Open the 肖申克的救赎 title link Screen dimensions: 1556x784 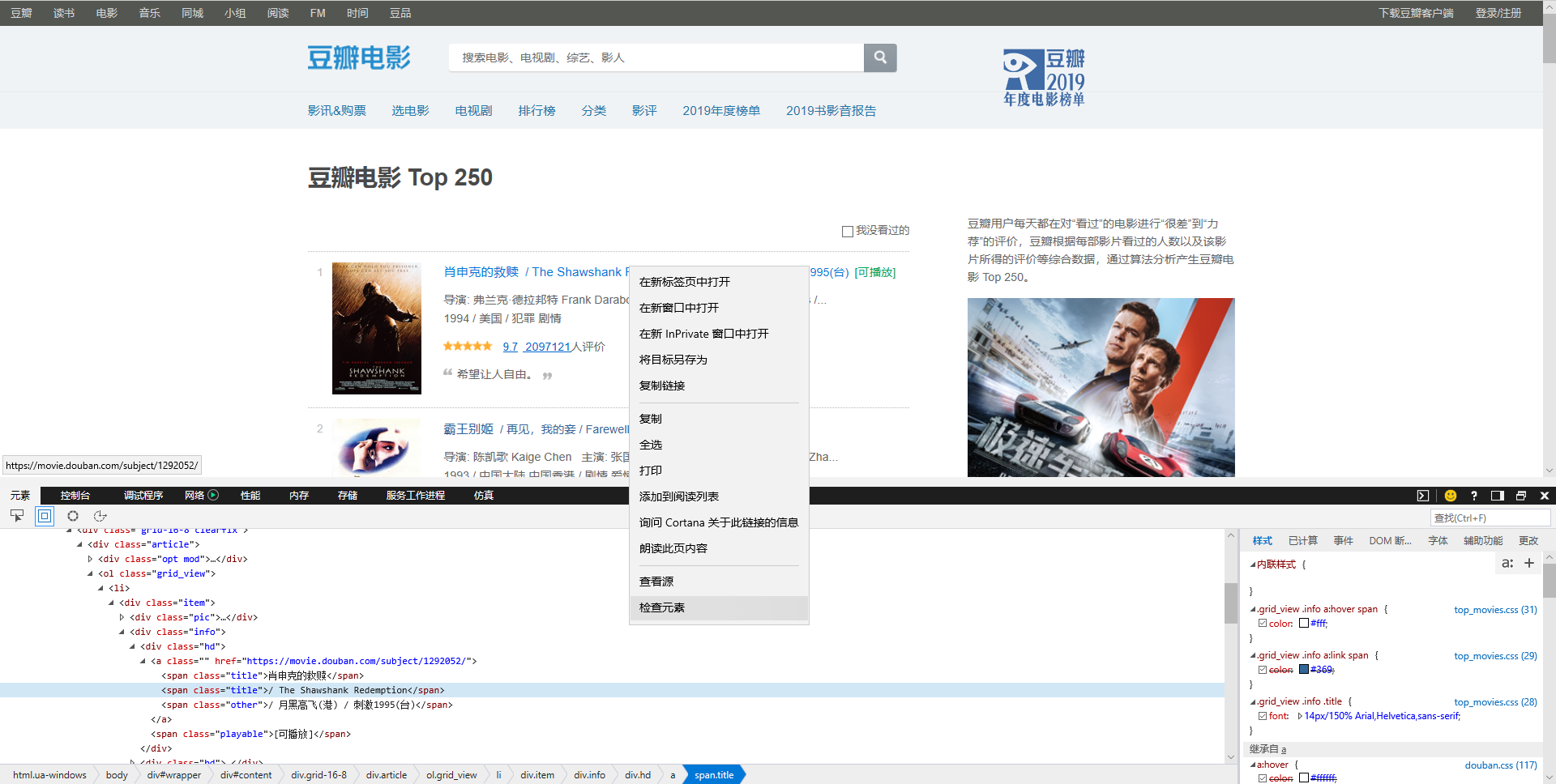481,272
